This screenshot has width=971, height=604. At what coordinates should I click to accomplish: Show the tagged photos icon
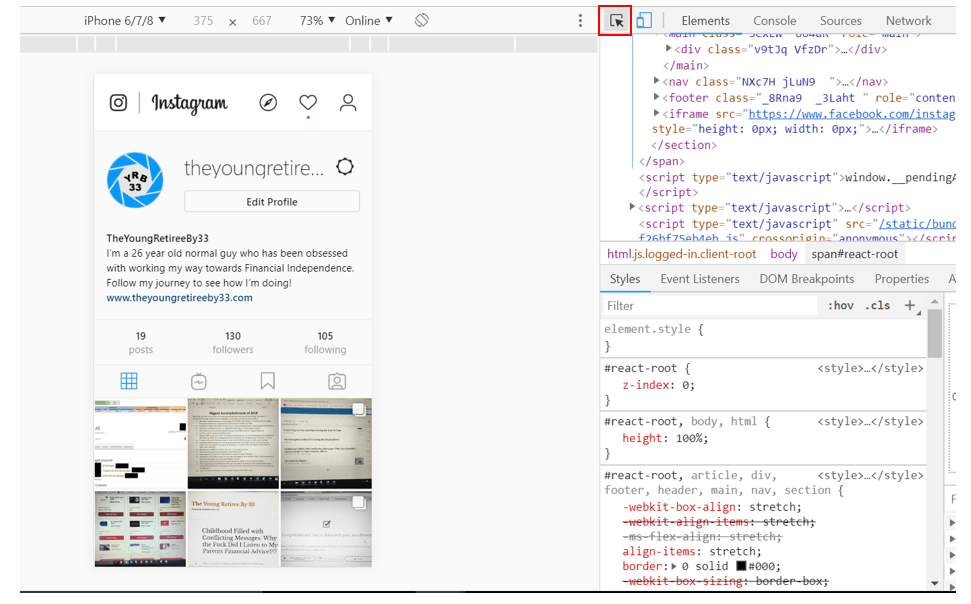pos(337,381)
